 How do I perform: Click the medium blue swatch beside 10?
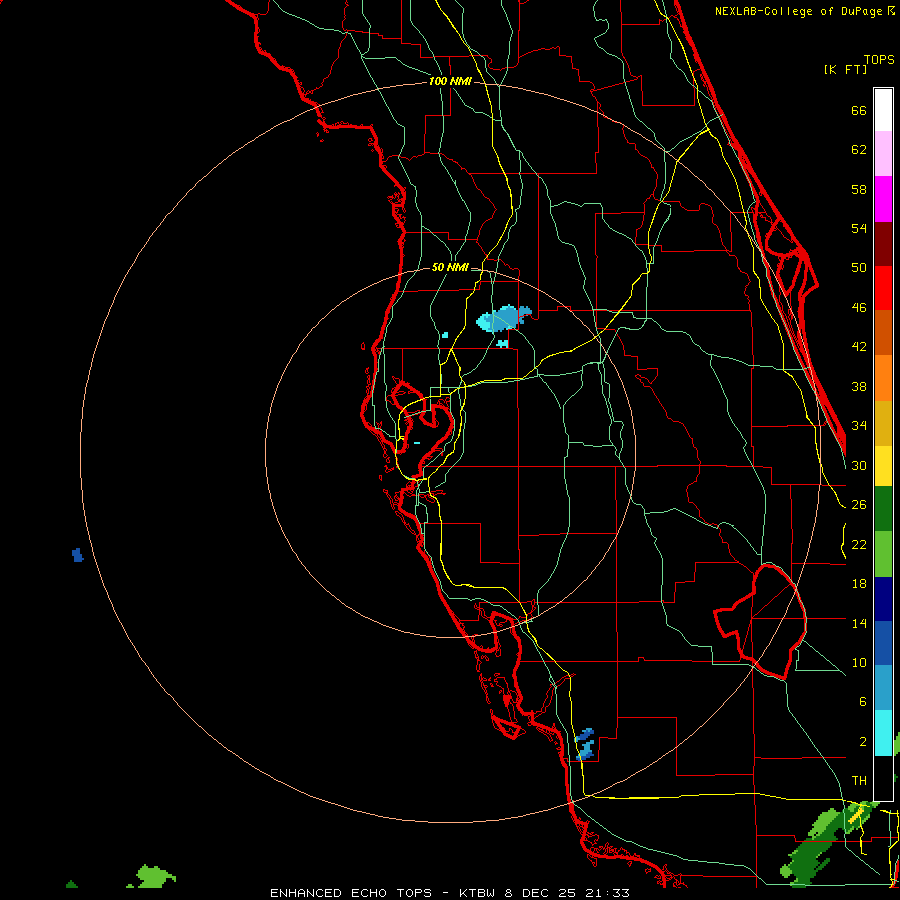pyautogui.click(x=883, y=643)
